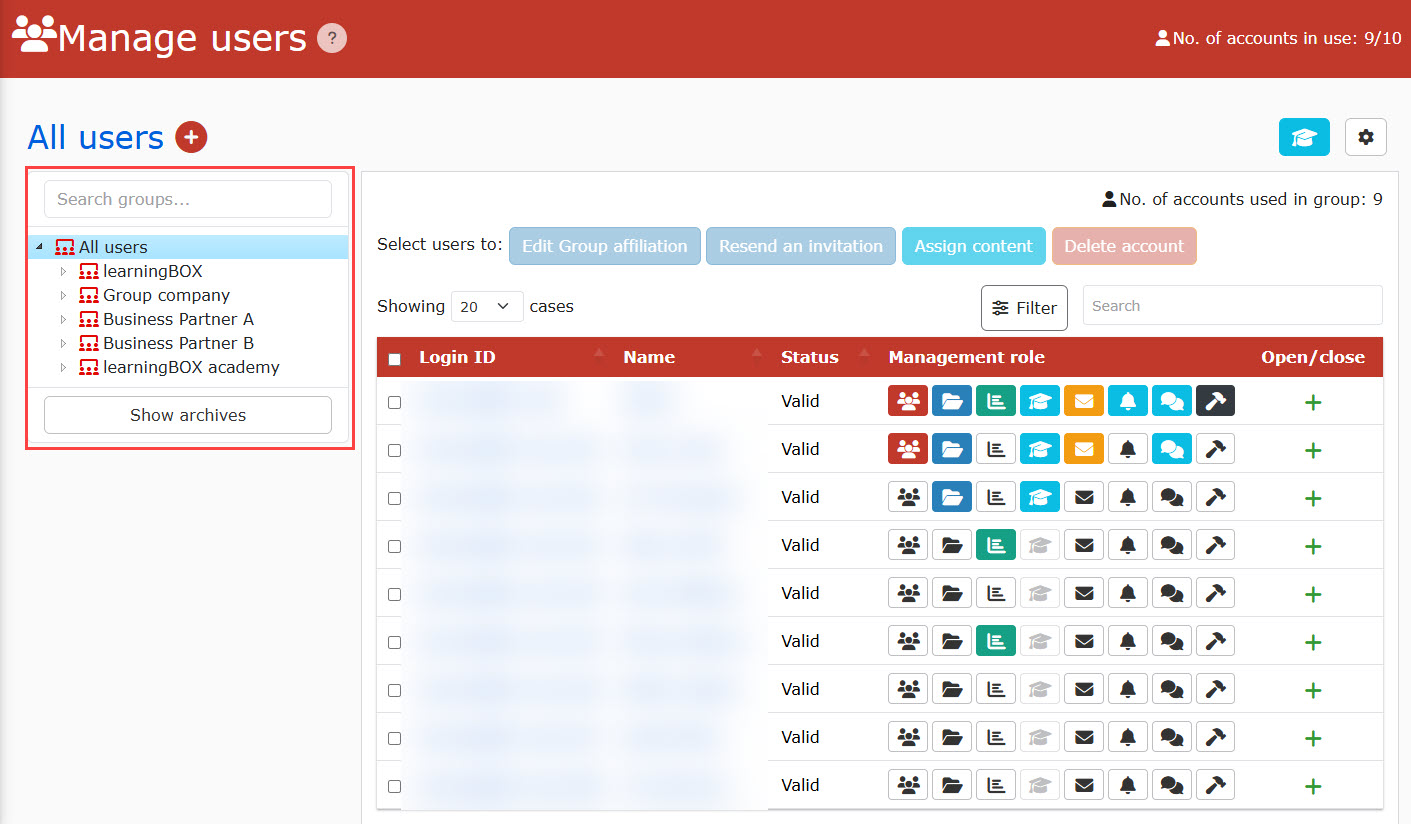The width and height of the screenshot is (1411, 824).
Task: Select learningBOX academy group in tree
Action: click(x=191, y=367)
